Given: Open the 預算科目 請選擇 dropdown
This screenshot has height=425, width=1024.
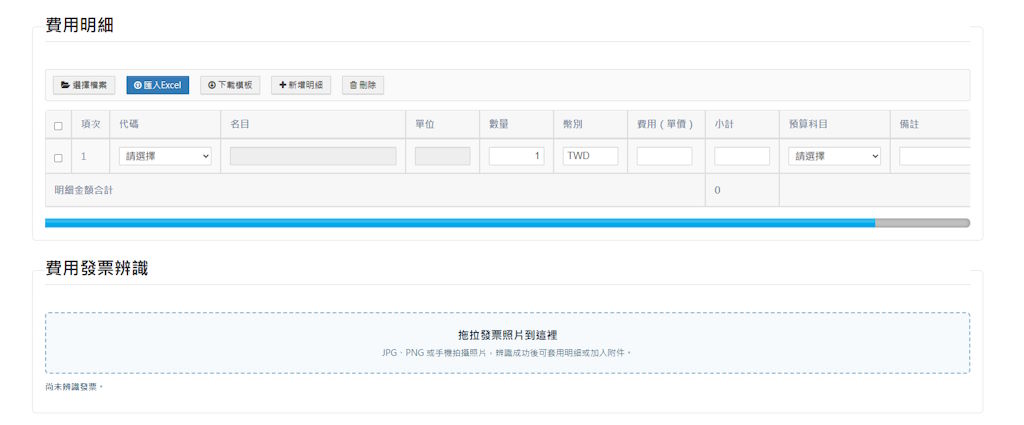Looking at the screenshot, I should click(834, 156).
